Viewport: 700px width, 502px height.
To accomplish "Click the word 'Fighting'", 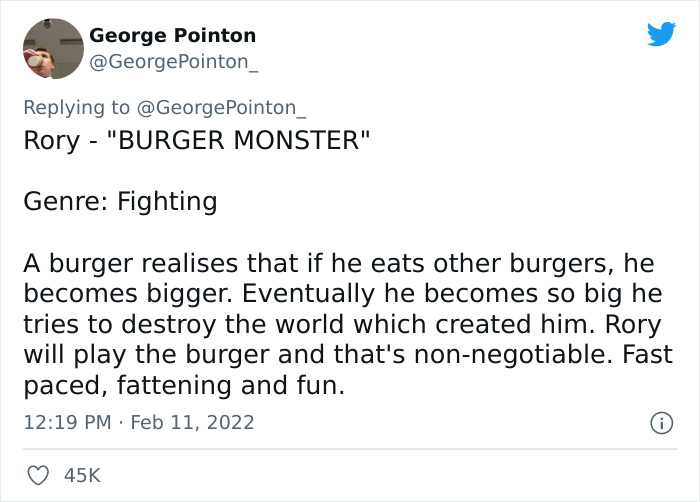I will [167, 201].
